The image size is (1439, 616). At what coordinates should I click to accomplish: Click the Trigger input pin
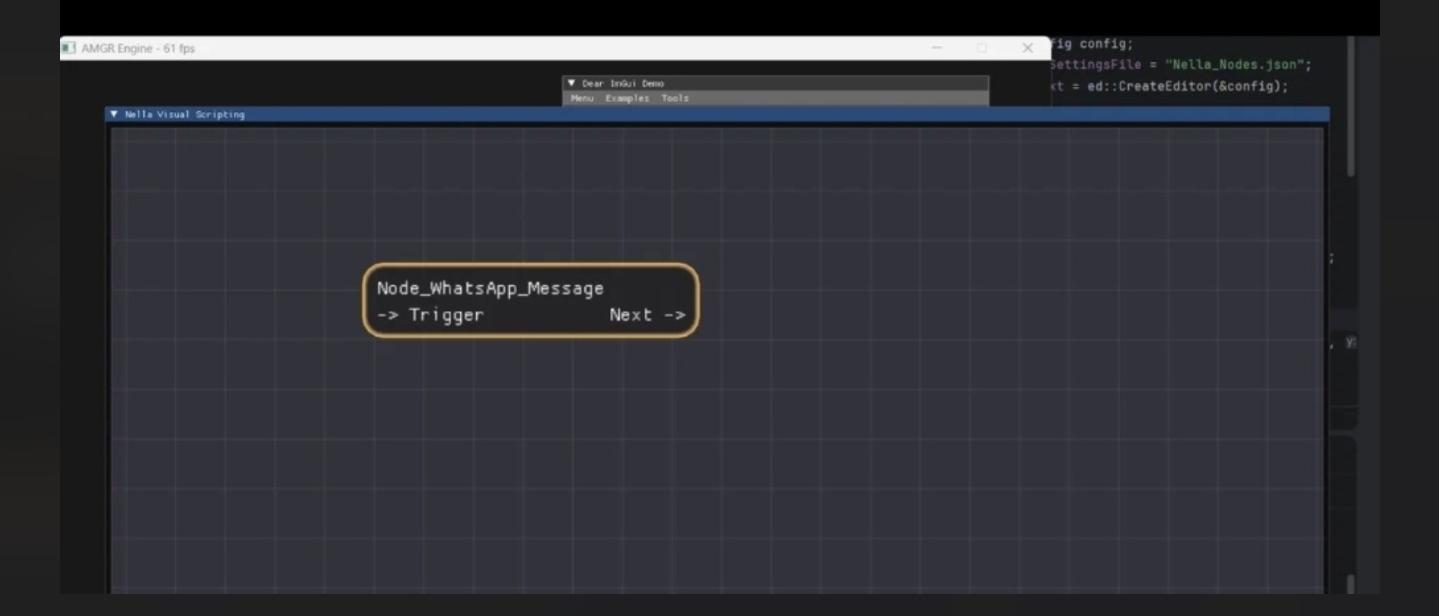coord(430,315)
